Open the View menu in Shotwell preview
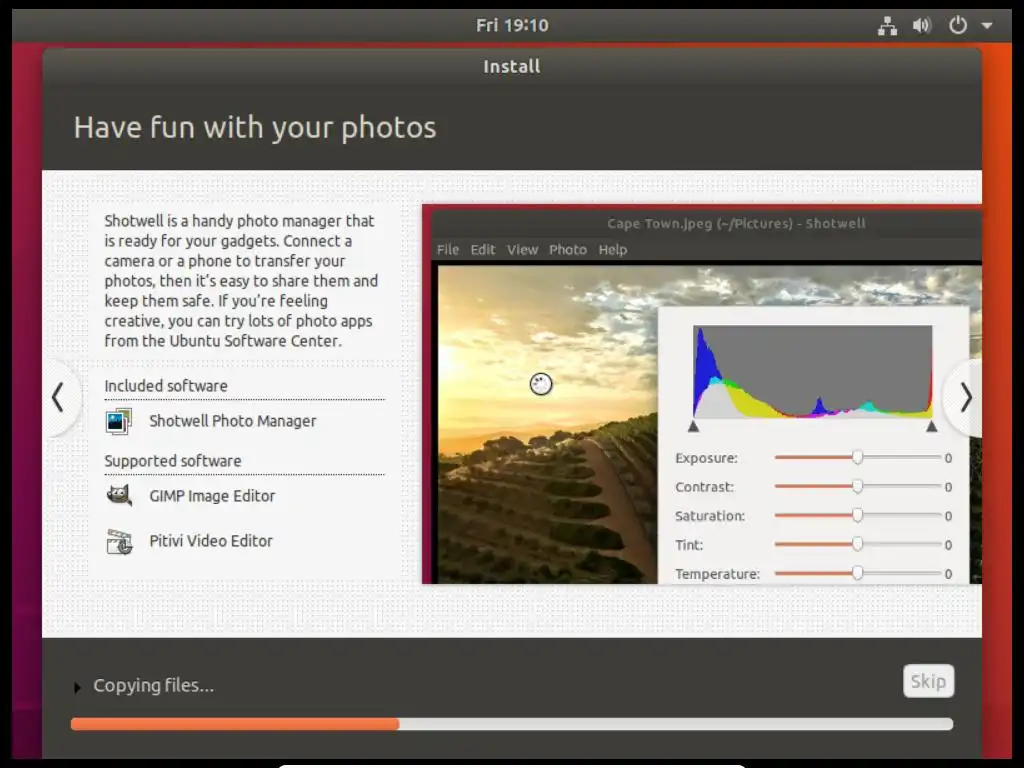 pos(522,249)
